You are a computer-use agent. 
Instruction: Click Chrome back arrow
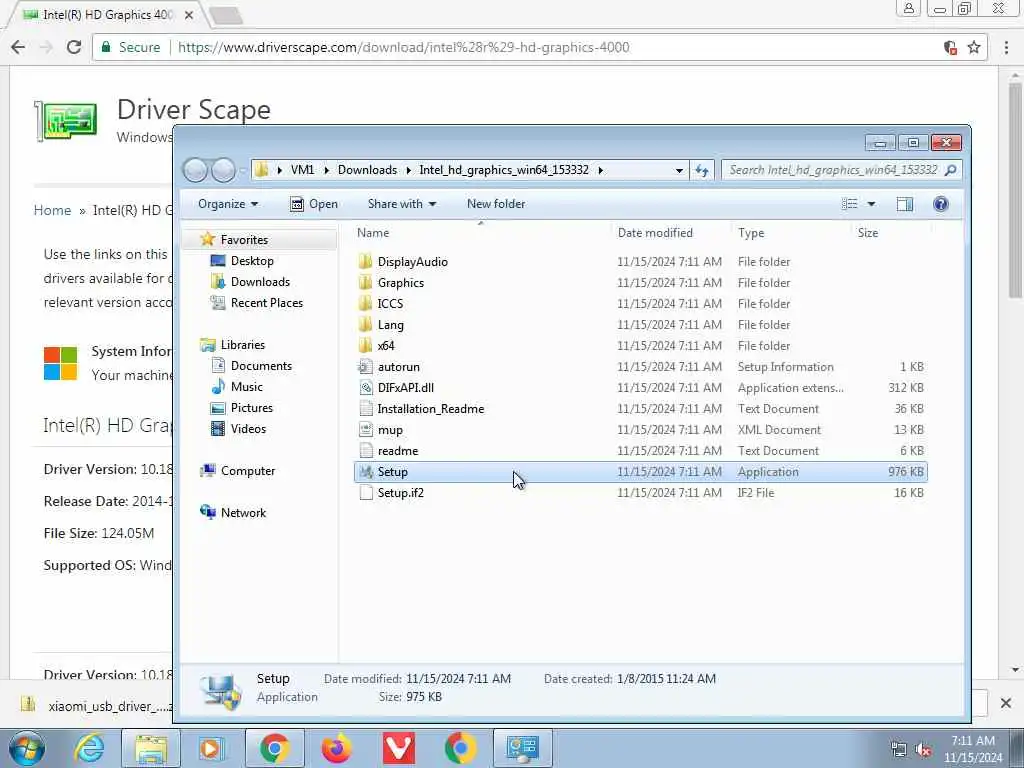18,47
